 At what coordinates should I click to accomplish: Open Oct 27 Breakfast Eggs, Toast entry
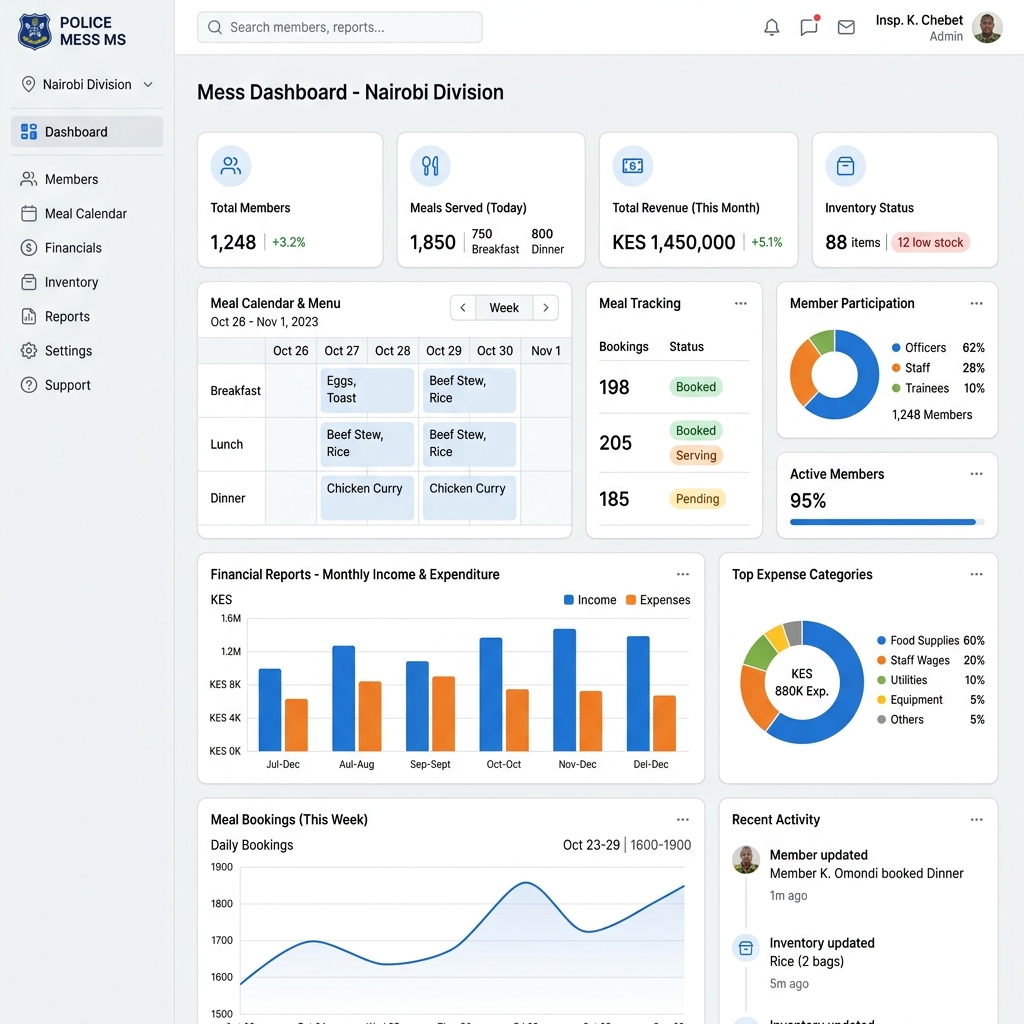367,390
